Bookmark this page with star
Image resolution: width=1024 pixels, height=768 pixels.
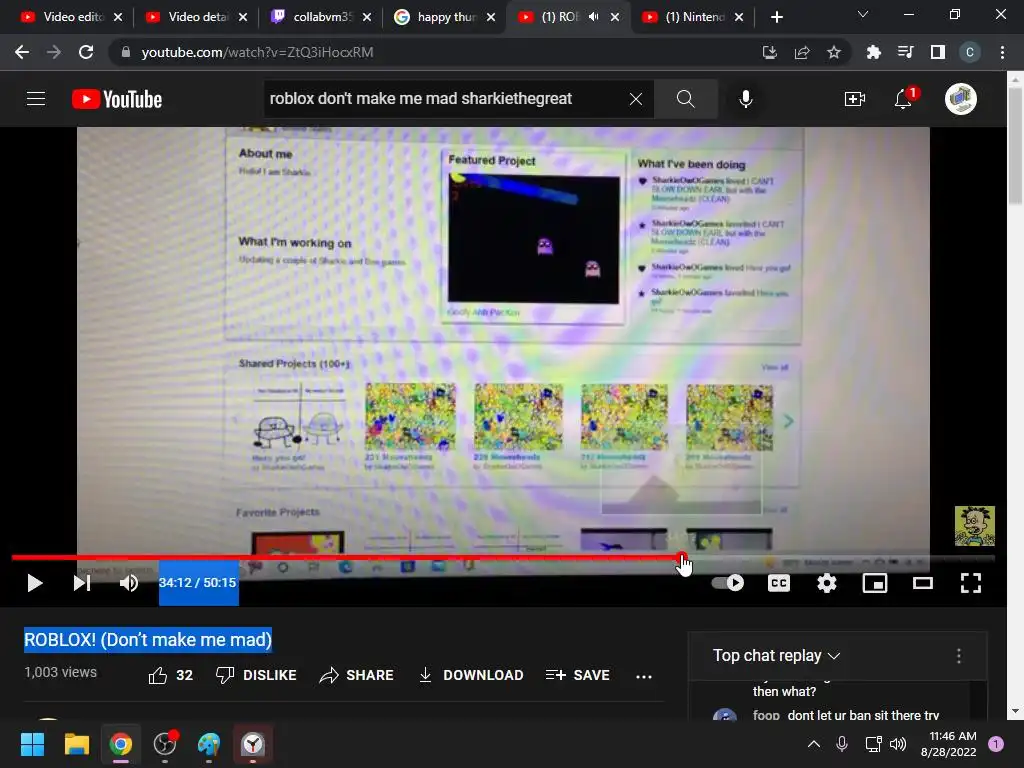click(834, 52)
